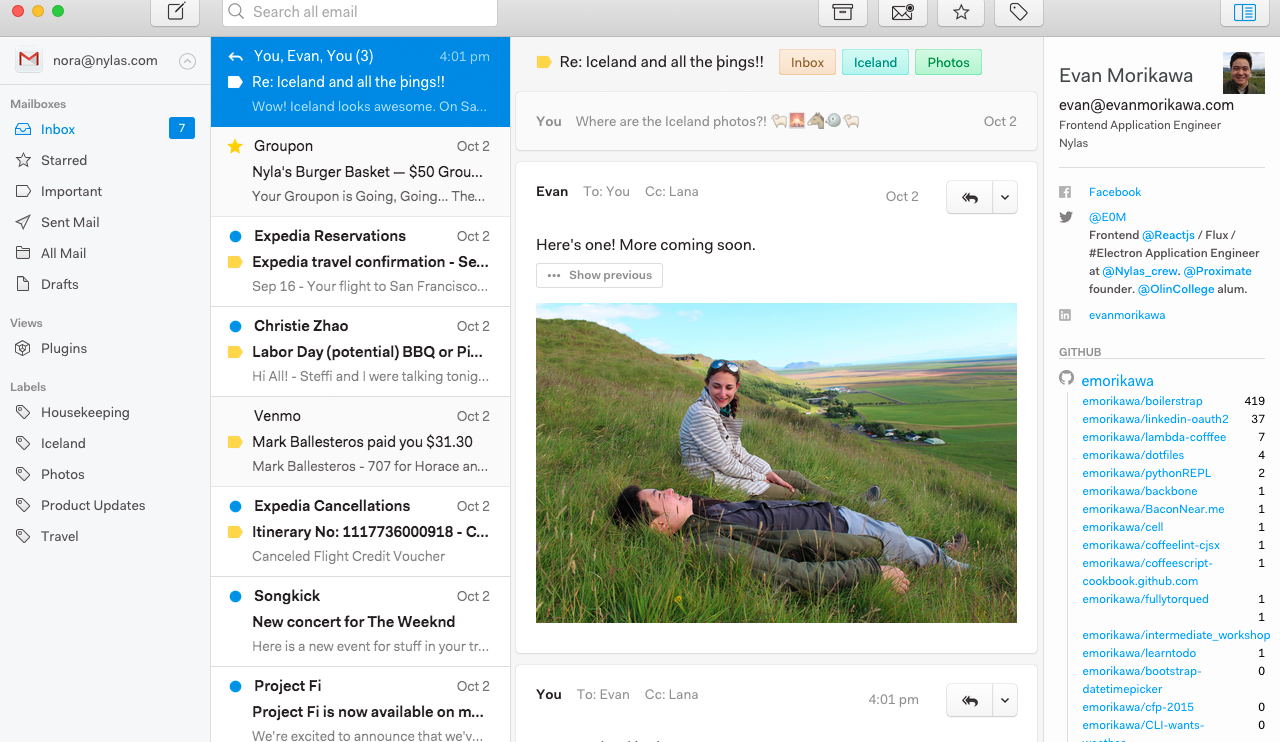
Task: Click the Twitter icon in contact sidebar
Action: coord(1066,217)
